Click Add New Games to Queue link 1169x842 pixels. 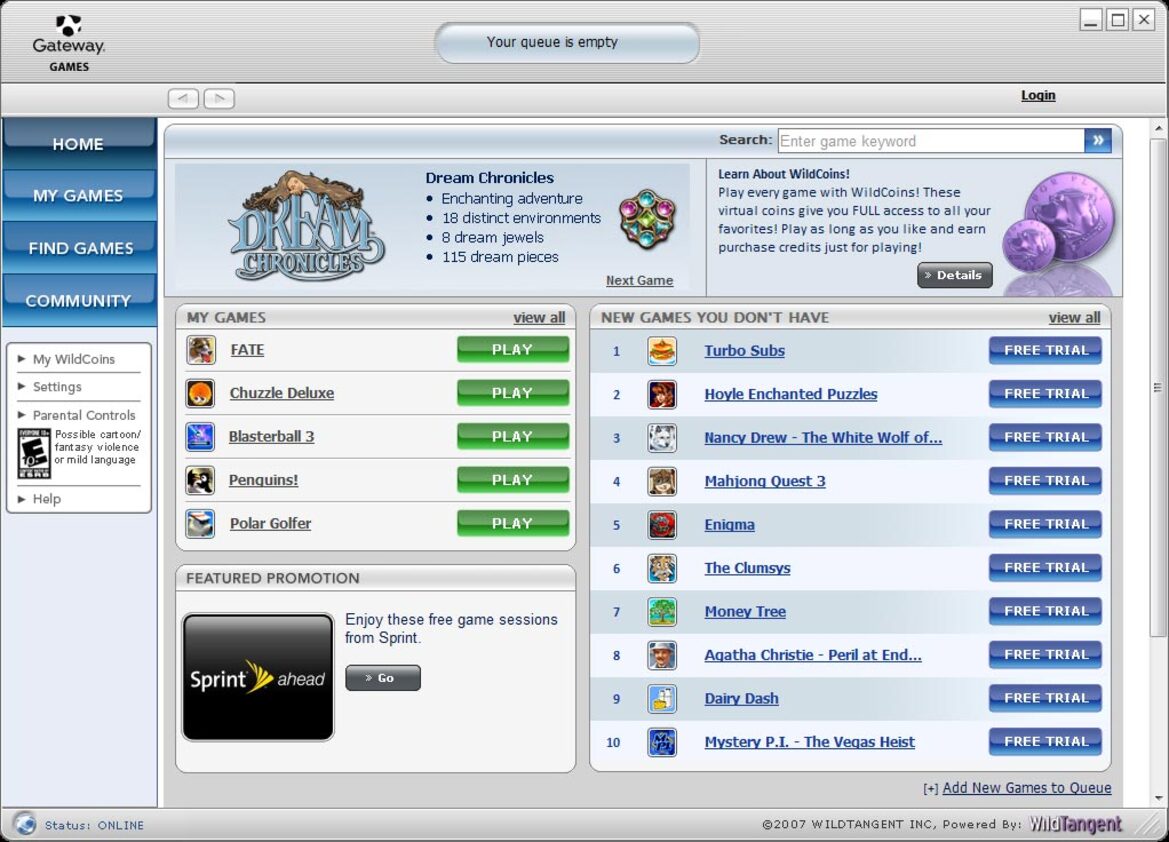click(x=1027, y=788)
